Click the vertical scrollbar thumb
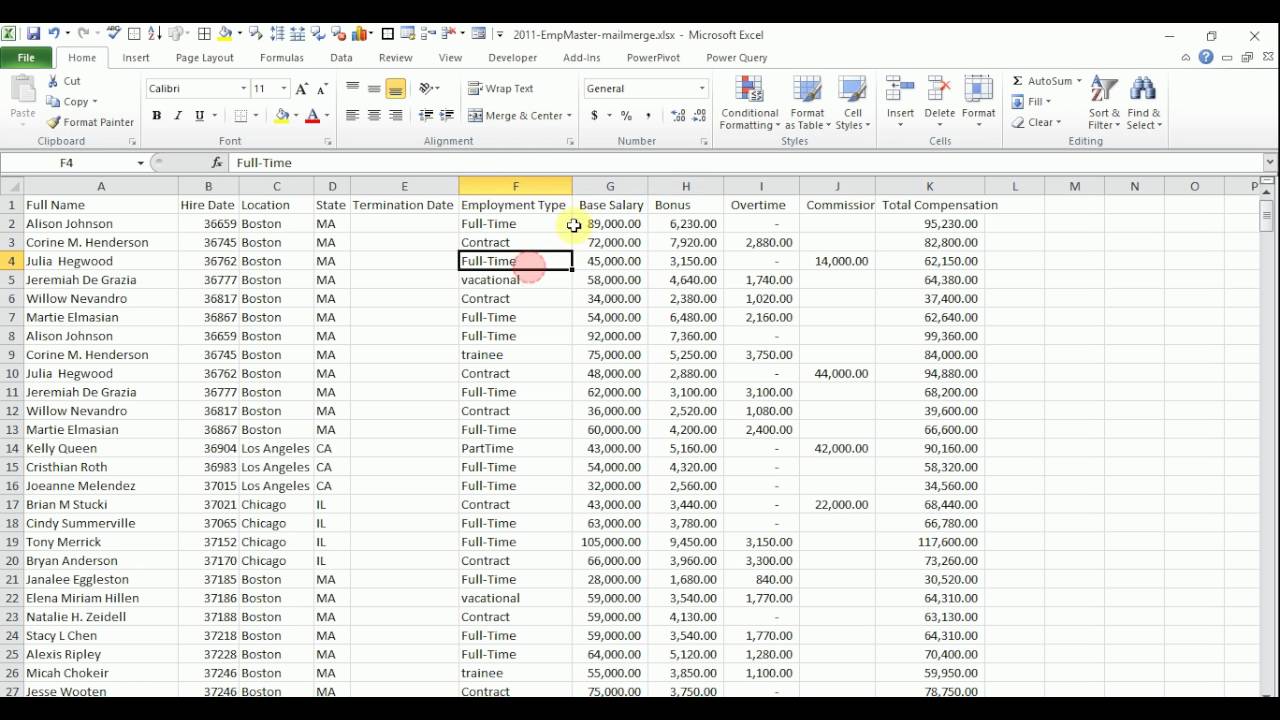 tap(1267, 214)
